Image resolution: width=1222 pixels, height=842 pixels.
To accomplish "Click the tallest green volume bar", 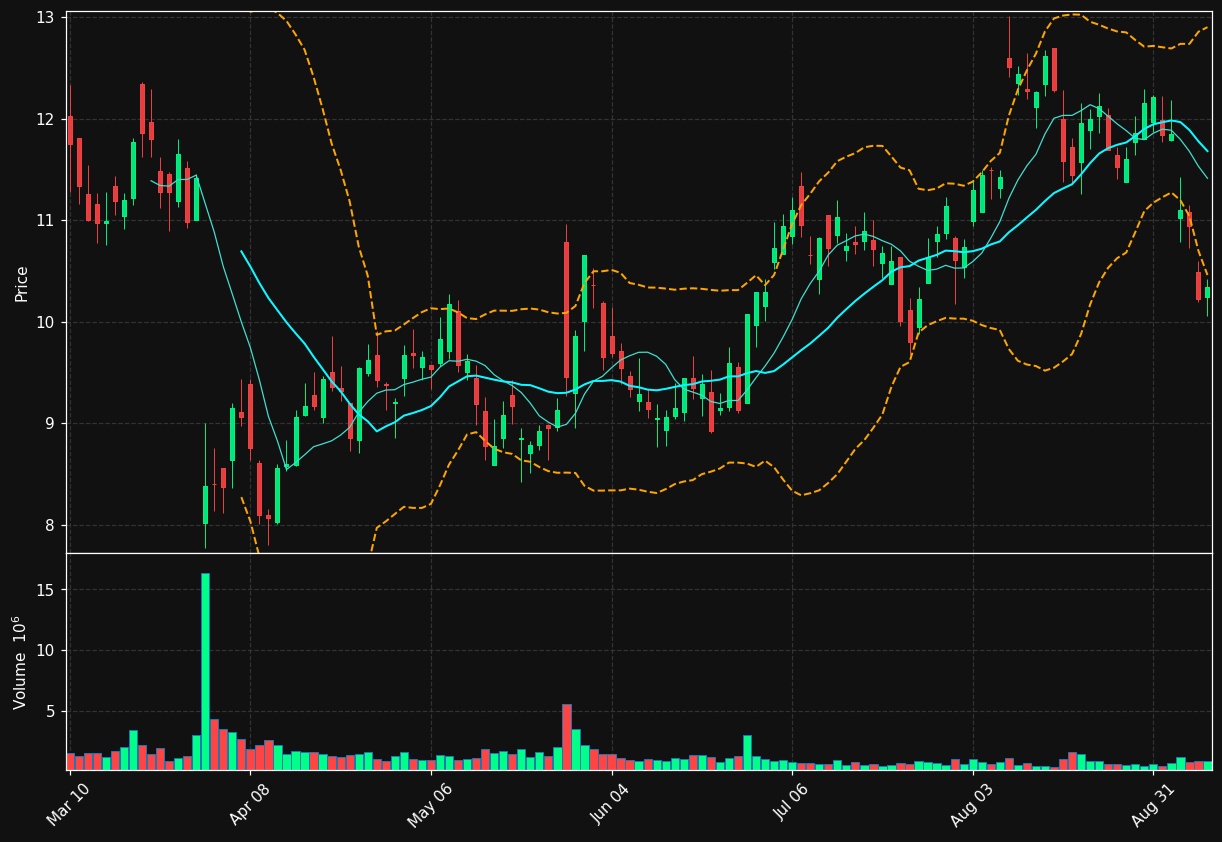I will [x=205, y=671].
